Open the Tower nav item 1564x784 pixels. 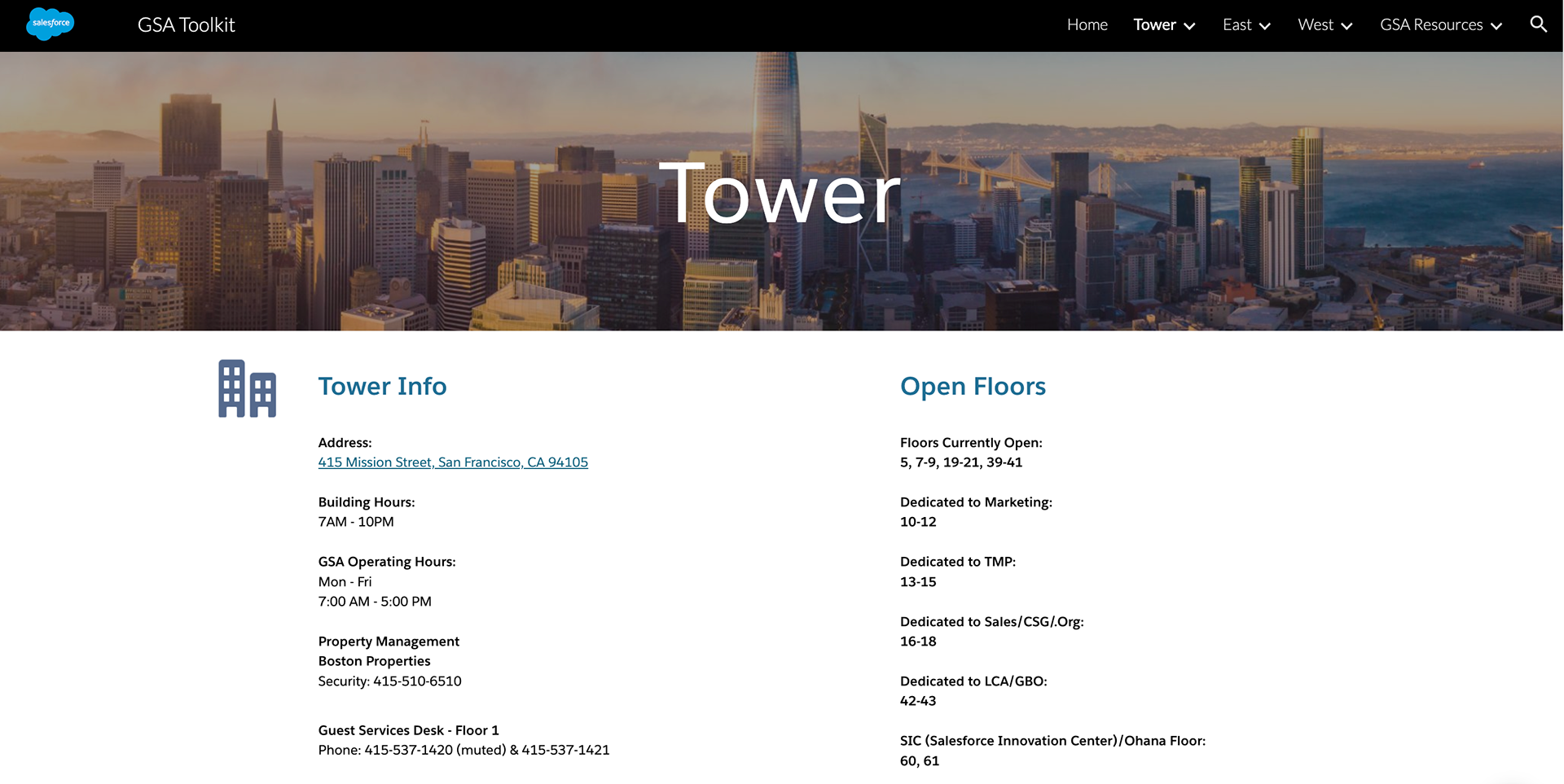point(1154,25)
